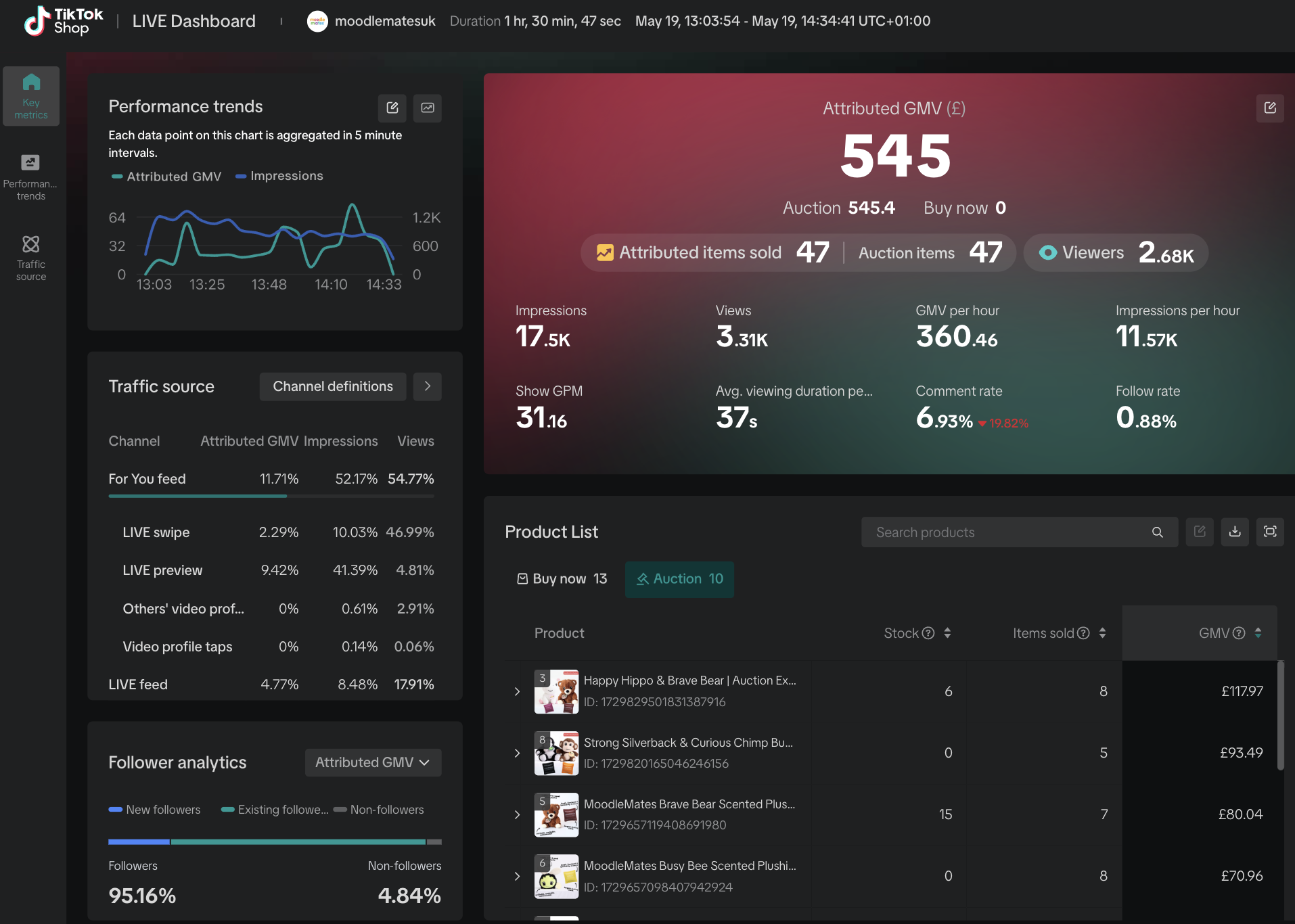Click the Avg. viewing duration 37s metric
The width and height of the screenshot is (1295, 924).
pos(794,408)
